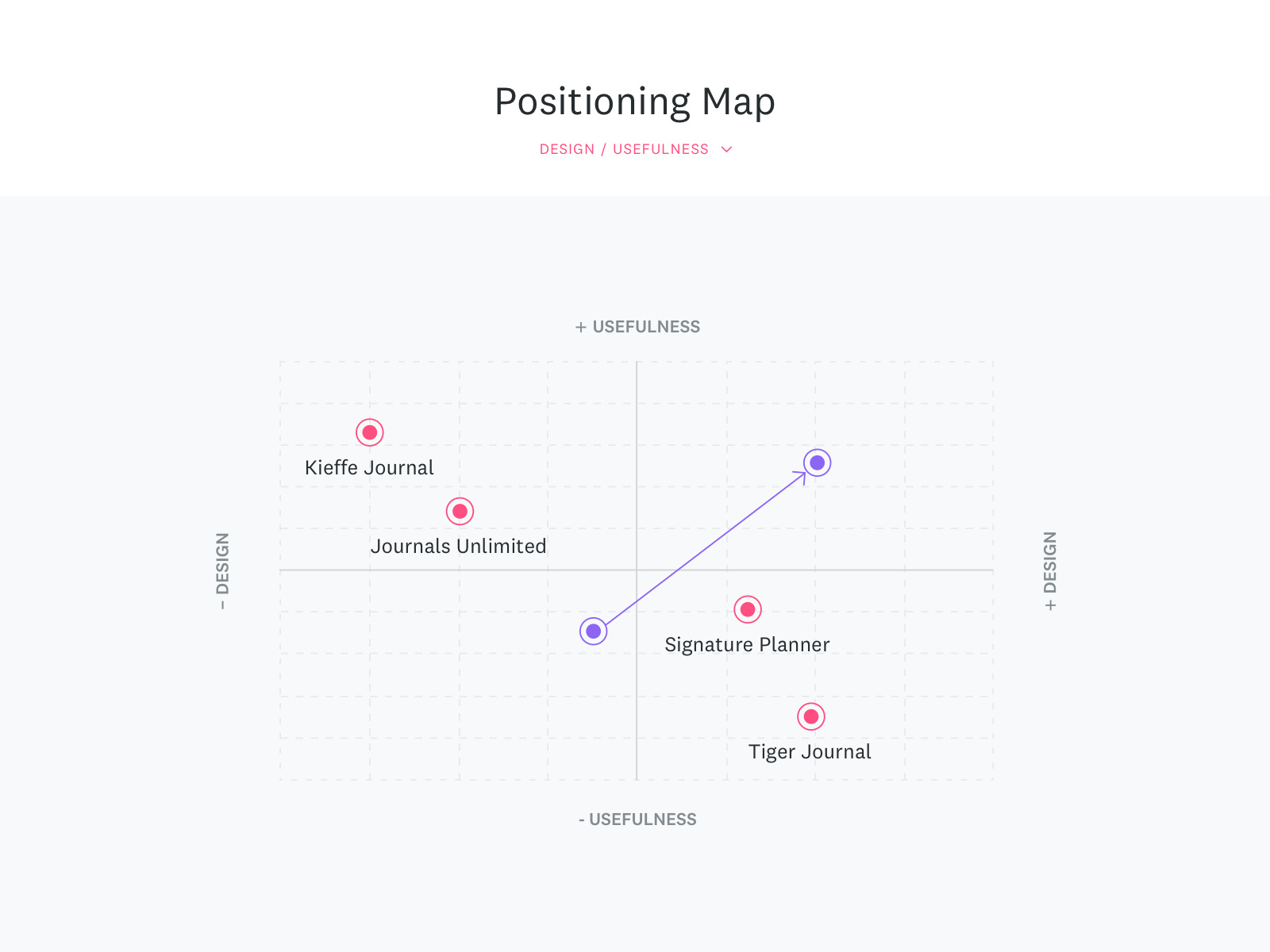Click the purple arrowhead near the top marker
1270x952 pixels.
(802, 475)
